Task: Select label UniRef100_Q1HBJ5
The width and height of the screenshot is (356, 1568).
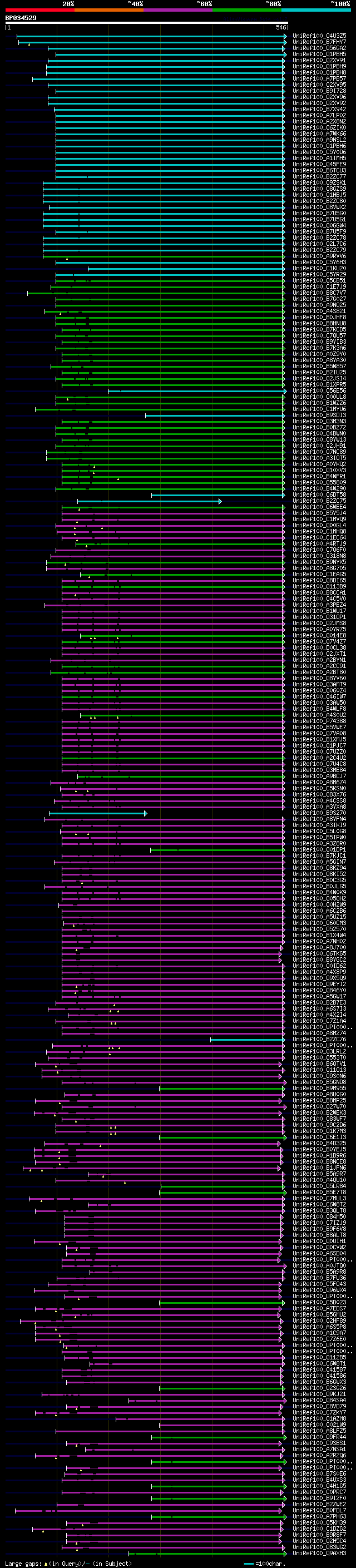Action: tap(319, 195)
